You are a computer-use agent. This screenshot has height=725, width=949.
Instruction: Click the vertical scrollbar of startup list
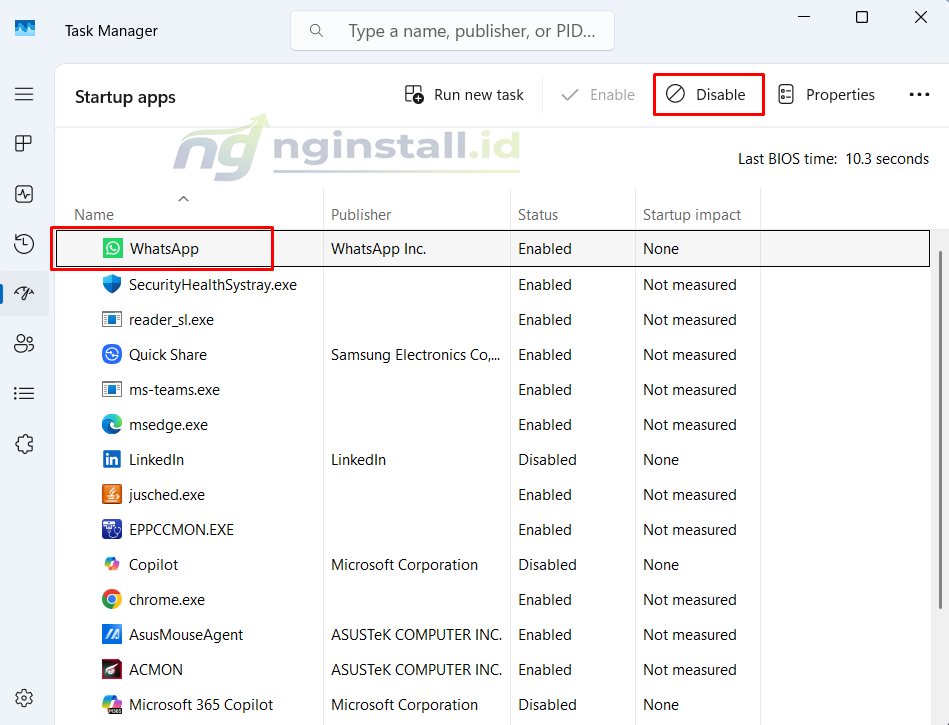940,430
